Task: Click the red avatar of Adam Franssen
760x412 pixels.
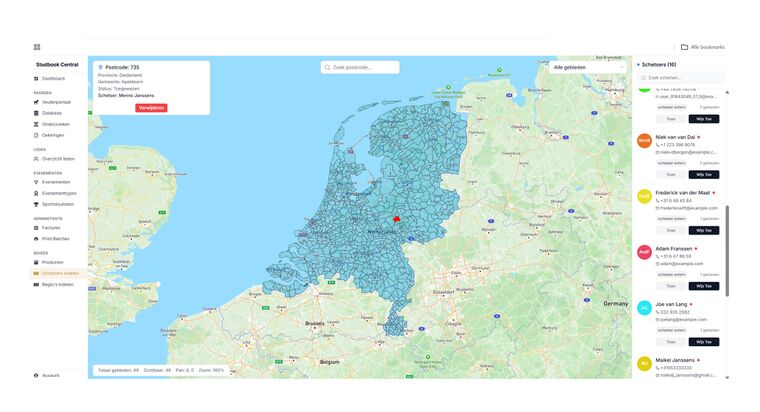Action: tap(644, 252)
